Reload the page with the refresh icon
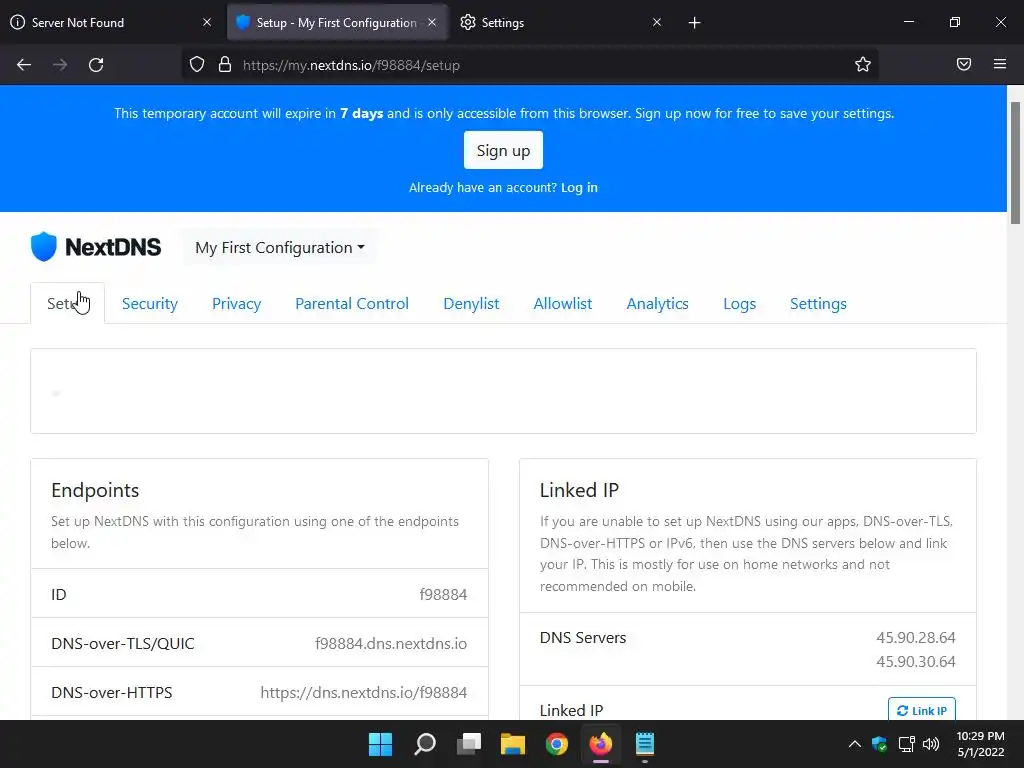This screenshot has height=768, width=1024. tap(96, 65)
